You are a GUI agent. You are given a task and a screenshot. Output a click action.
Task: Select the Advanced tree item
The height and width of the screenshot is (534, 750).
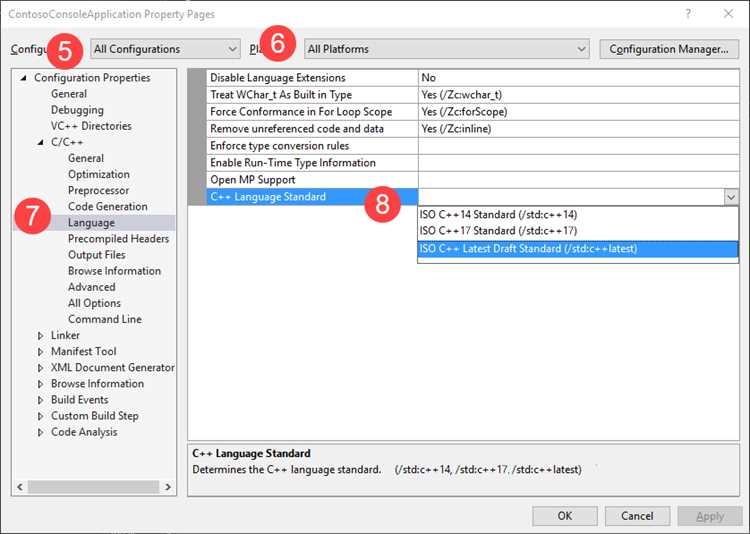(91, 287)
